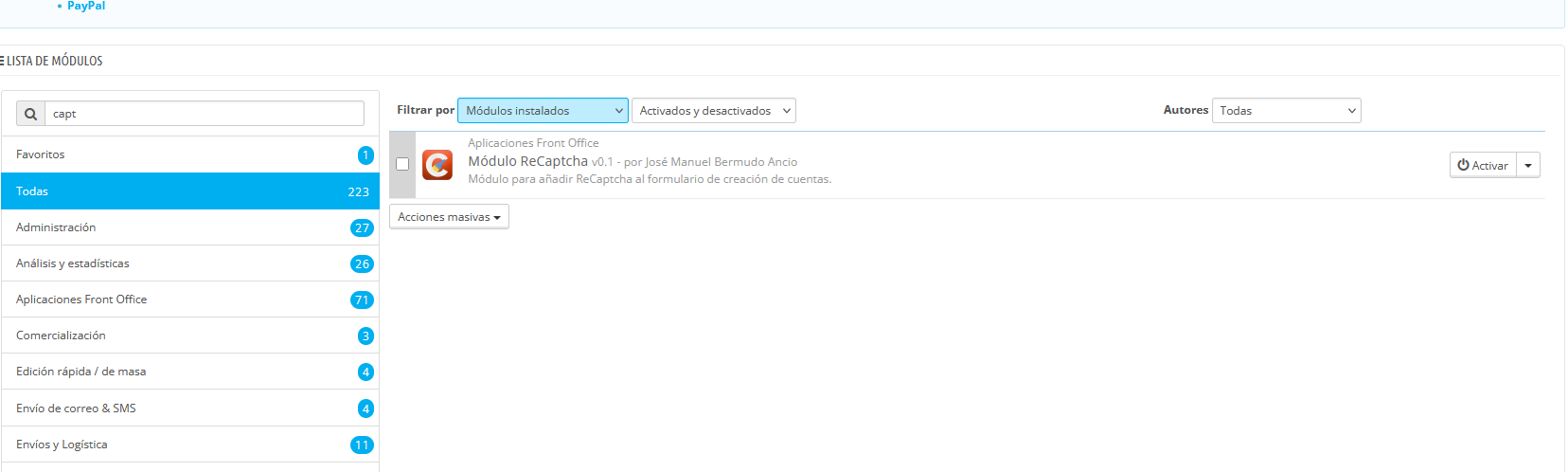1568x472 pixels.
Task: Open the Autores Todas dropdown
Action: coord(1287,111)
